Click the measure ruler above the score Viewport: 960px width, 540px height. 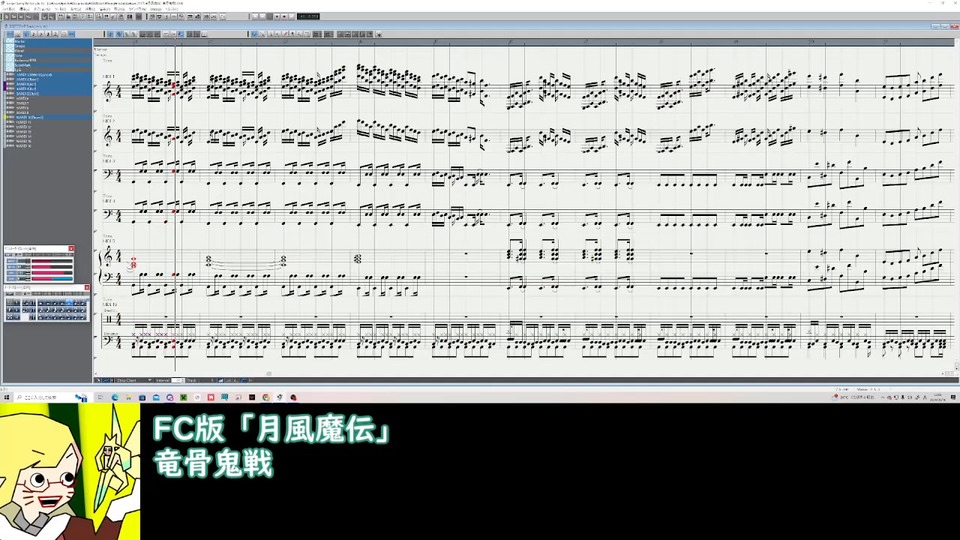[x=523, y=42]
